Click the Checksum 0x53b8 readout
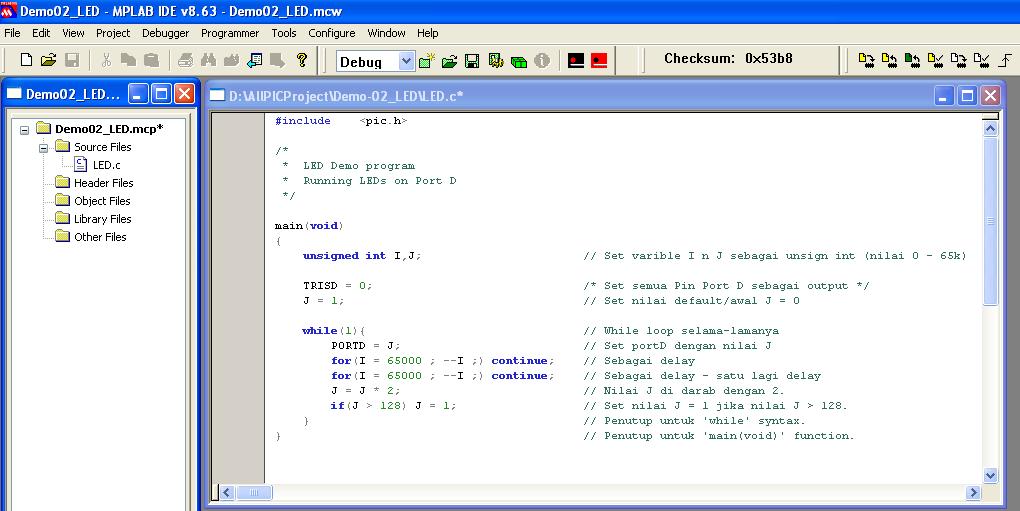The image size is (1020, 511). click(728, 59)
